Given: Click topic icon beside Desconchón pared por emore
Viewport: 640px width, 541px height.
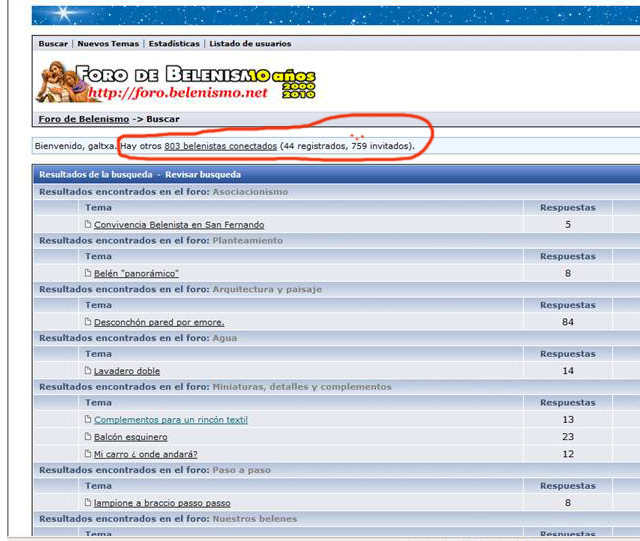Looking at the screenshot, I should coord(88,322).
